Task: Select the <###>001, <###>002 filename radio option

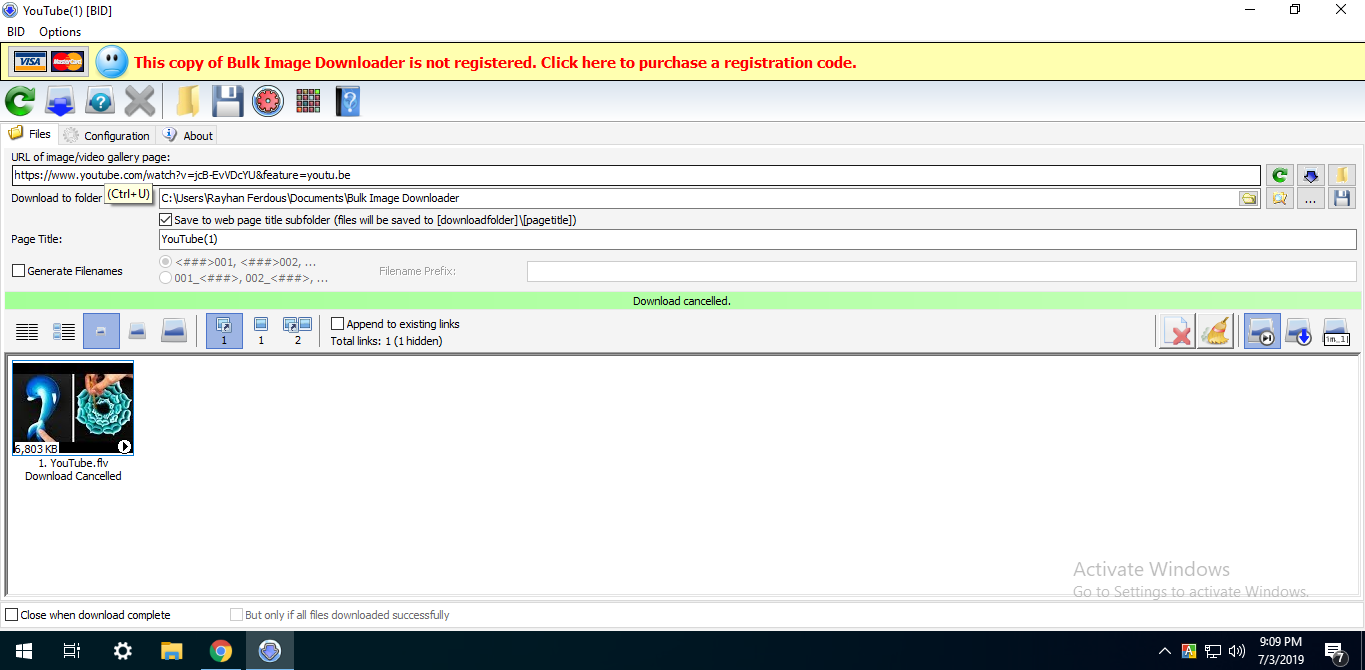Action: pyautogui.click(x=166, y=261)
